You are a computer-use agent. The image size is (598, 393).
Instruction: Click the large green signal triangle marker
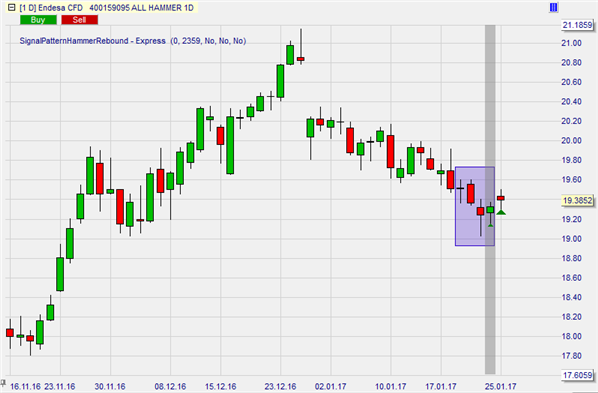501,212
